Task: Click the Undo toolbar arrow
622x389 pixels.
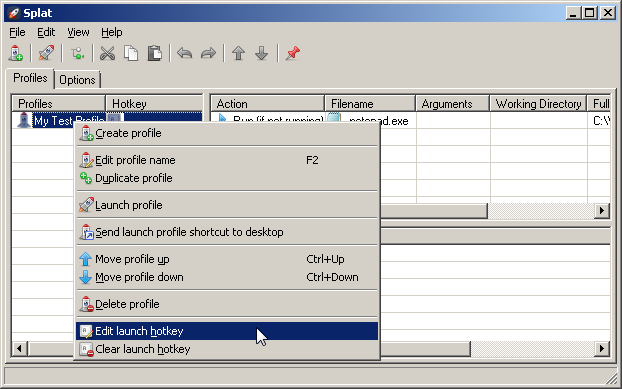Action: point(184,53)
